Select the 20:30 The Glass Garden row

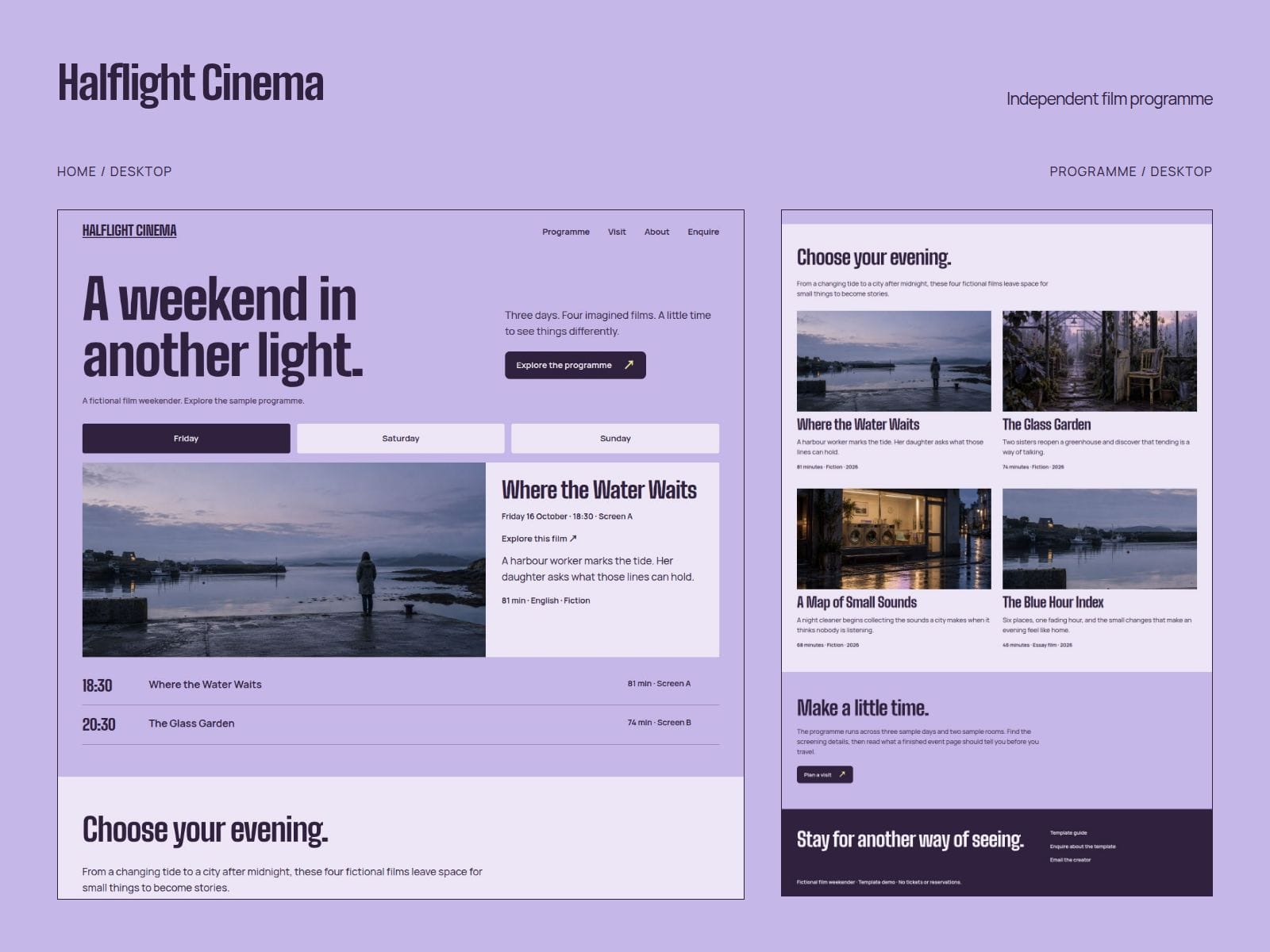point(401,724)
